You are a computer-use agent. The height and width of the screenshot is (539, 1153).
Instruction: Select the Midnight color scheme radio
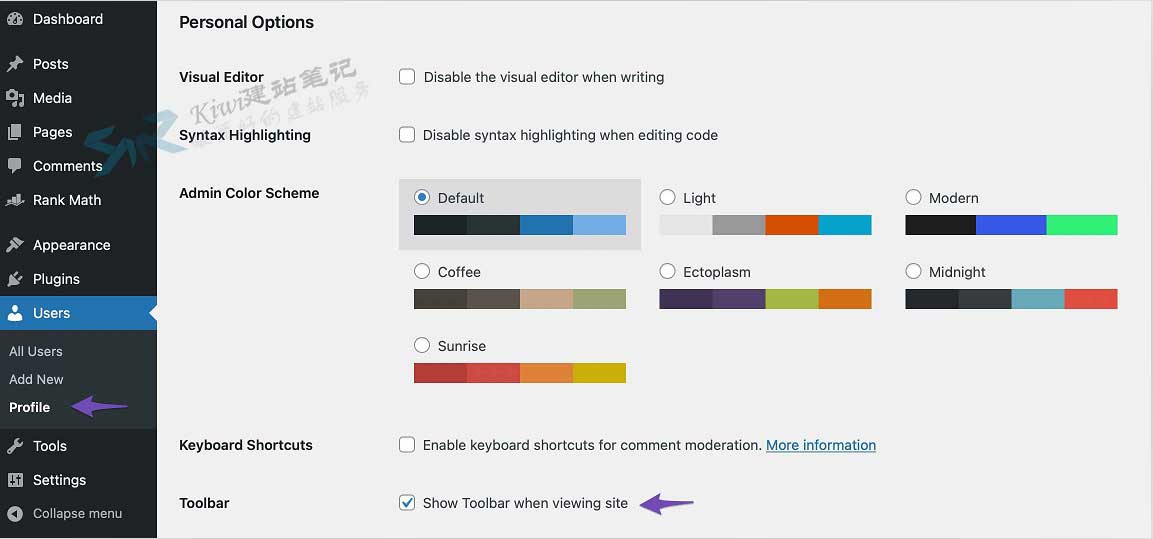pos(913,271)
